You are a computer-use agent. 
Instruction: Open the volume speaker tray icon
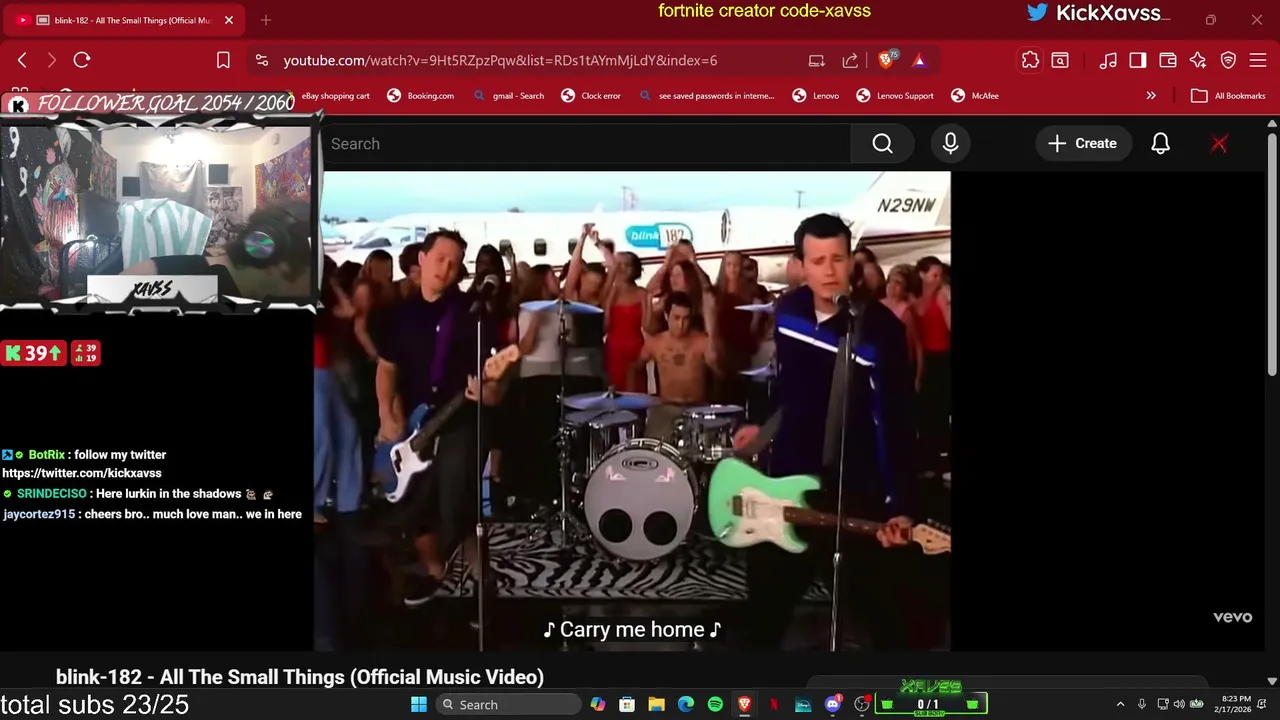coord(1179,704)
